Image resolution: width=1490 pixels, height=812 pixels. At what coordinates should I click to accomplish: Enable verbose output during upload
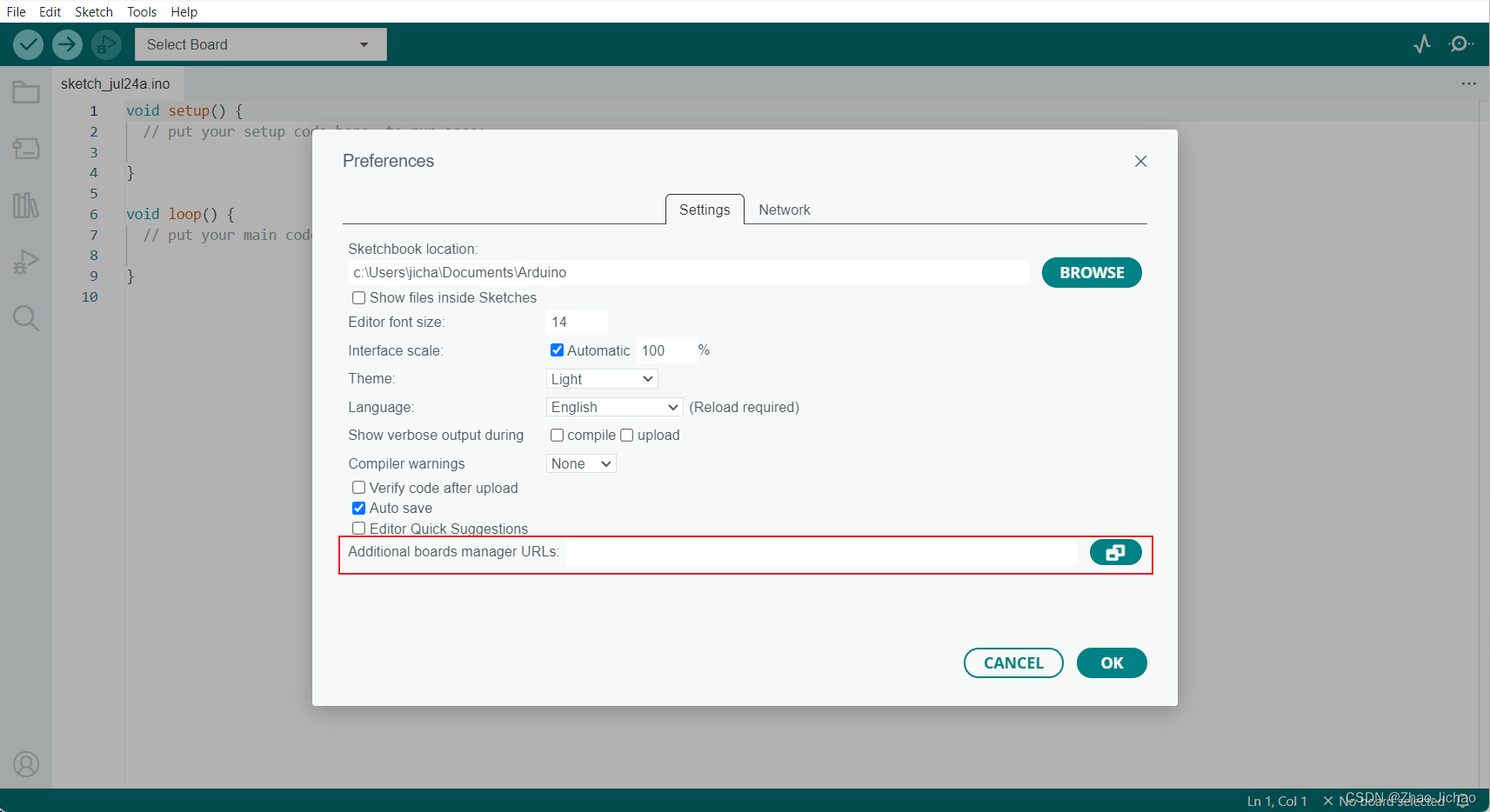(x=626, y=435)
